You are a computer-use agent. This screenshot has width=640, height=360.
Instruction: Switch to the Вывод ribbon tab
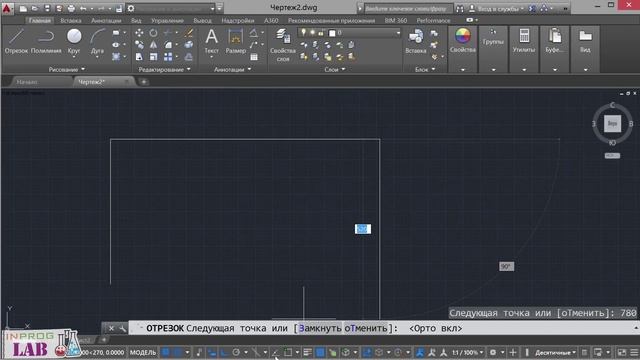click(x=202, y=20)
